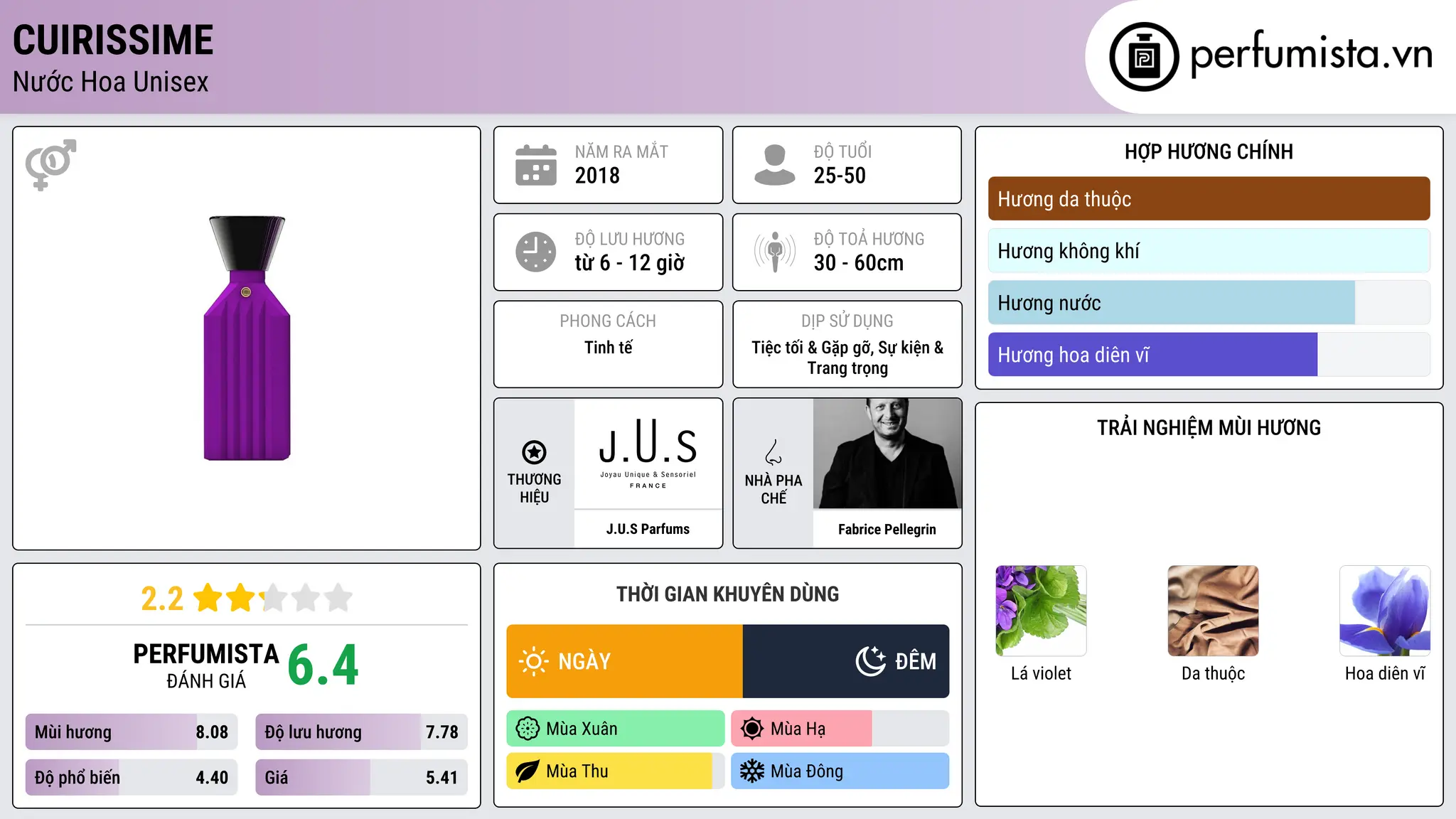Image resolution: width=1456 pixels, height=819 pixels.
Task: Click the PHONG CÁCH label
Action: (608, 321)
